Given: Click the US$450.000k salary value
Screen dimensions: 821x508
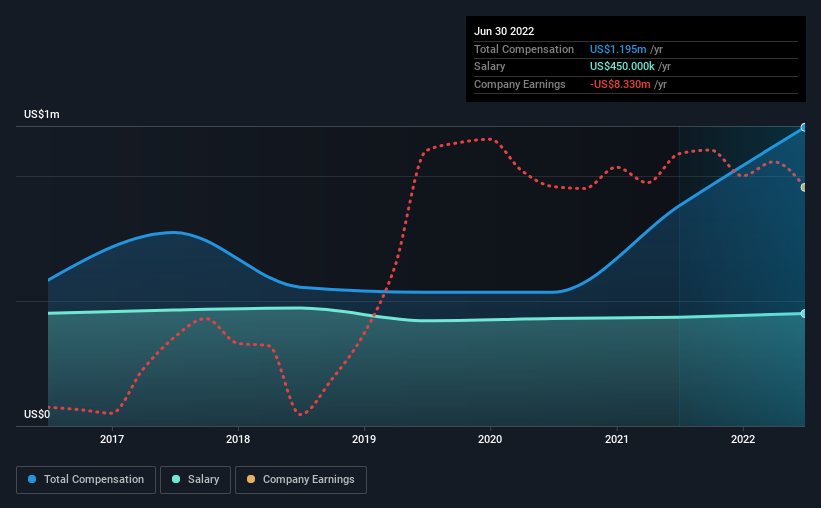Looking at the screenshot, I should pos(622,67).
